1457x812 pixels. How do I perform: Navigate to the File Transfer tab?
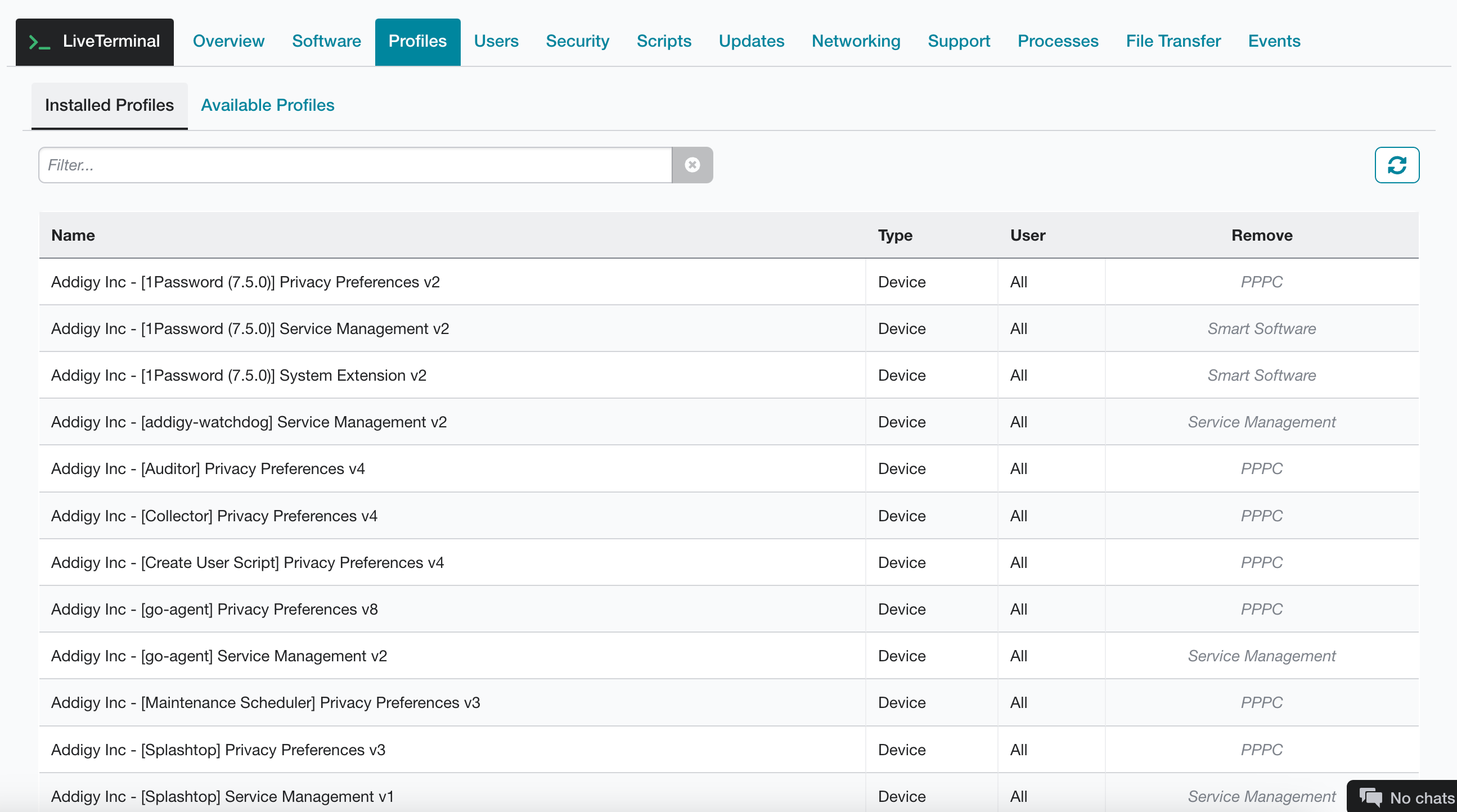coord(1172,41)
